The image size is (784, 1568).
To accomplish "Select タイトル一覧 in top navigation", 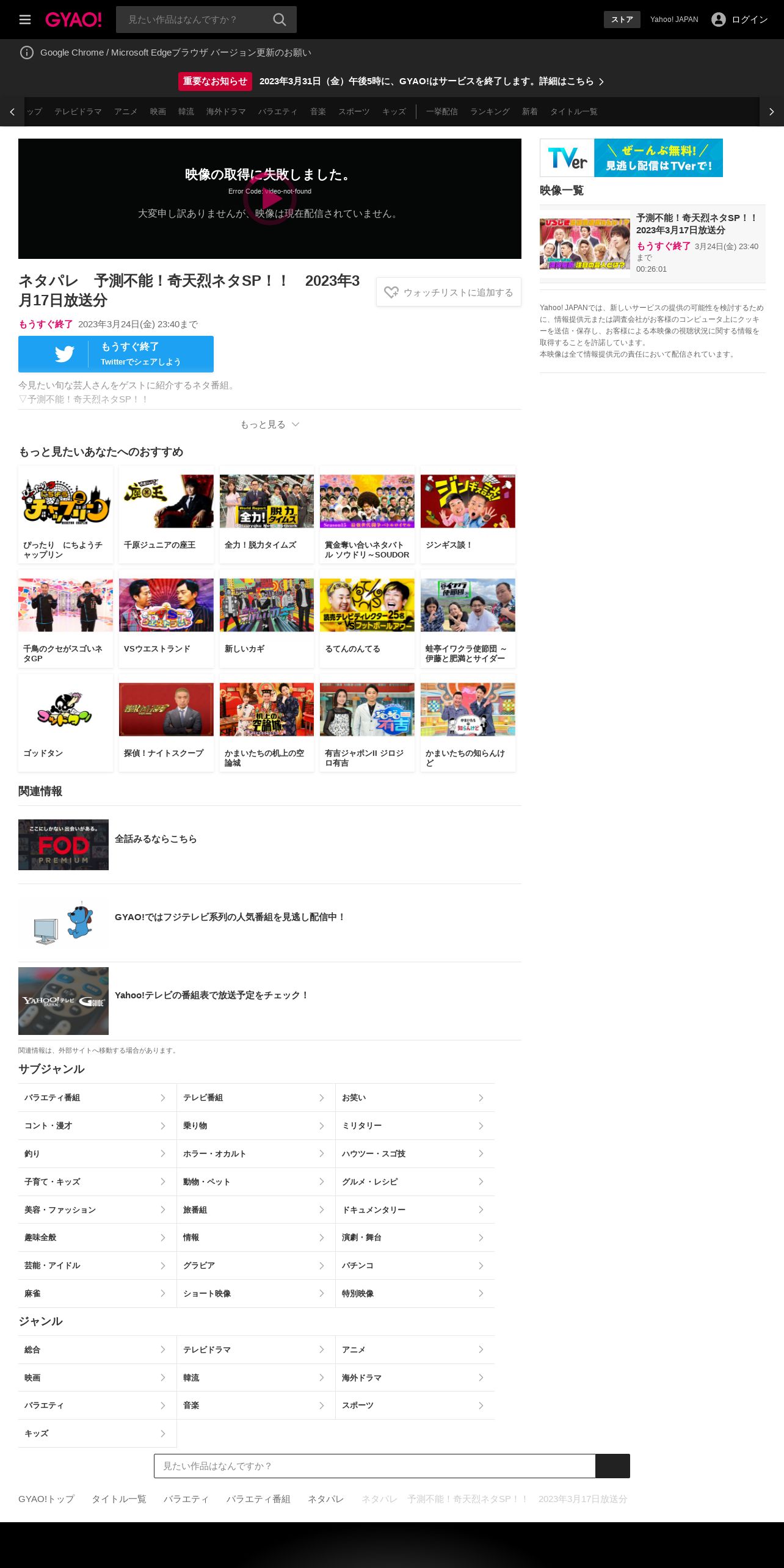I will click(574, 112).
